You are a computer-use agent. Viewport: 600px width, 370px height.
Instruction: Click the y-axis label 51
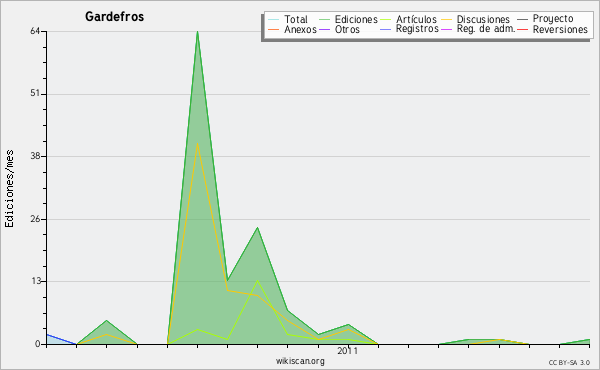(x=35, y=94)
